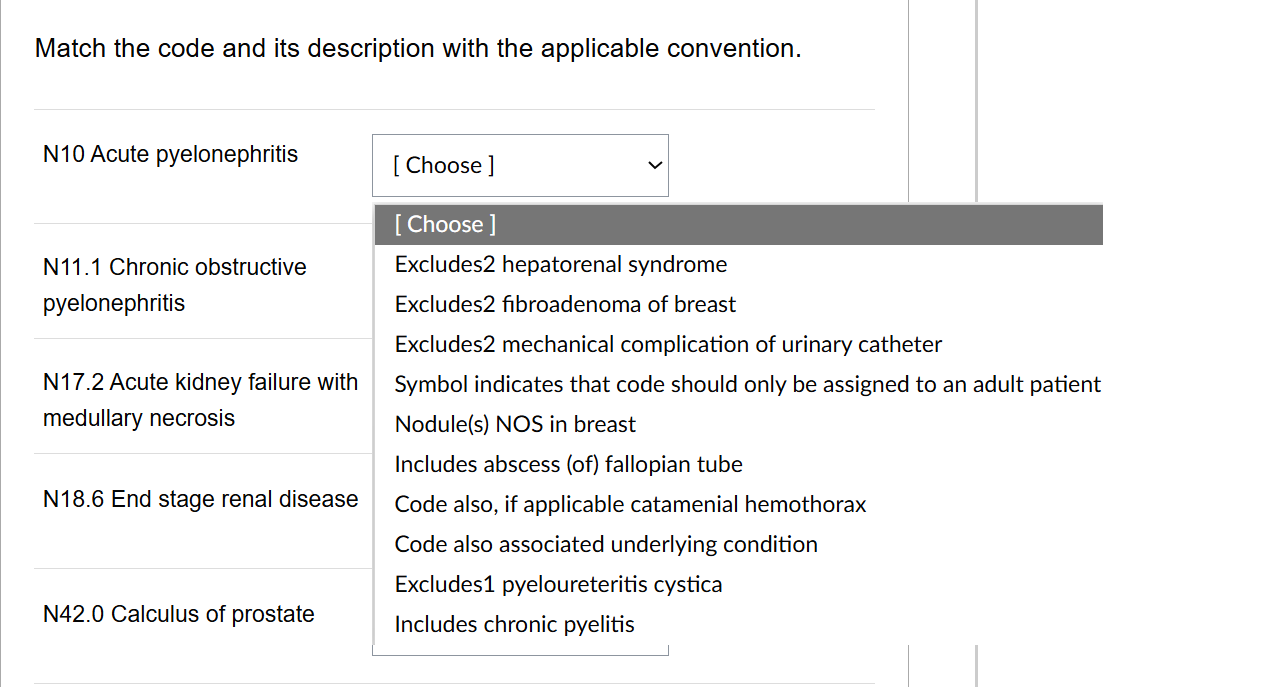
Task: Choose the adult patient symbol option
Action: tap(747, 384)
